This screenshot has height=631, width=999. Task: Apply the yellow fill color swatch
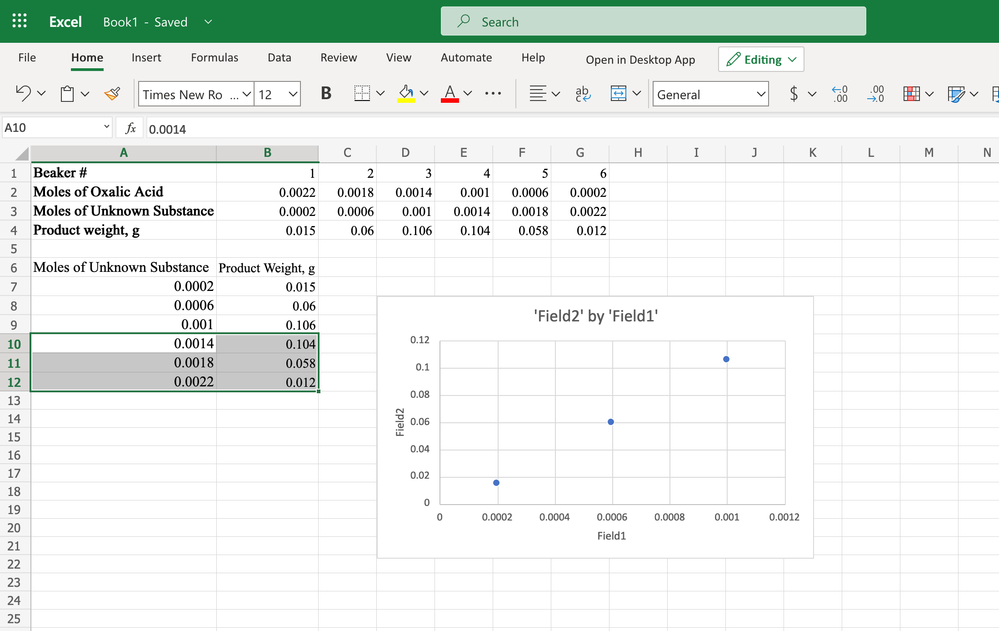click(406, 94)
